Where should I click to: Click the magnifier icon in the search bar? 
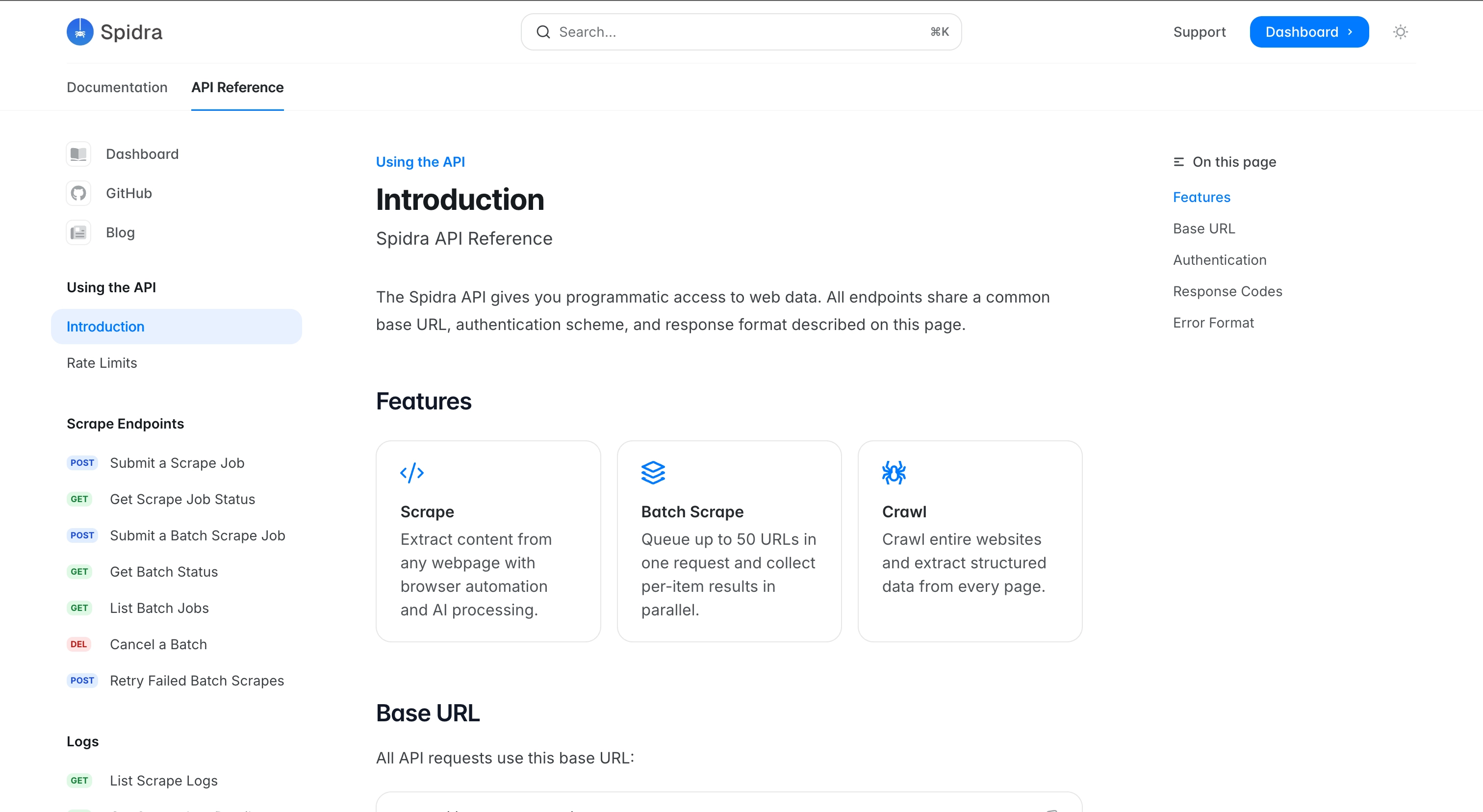click(x=543, y=32)
